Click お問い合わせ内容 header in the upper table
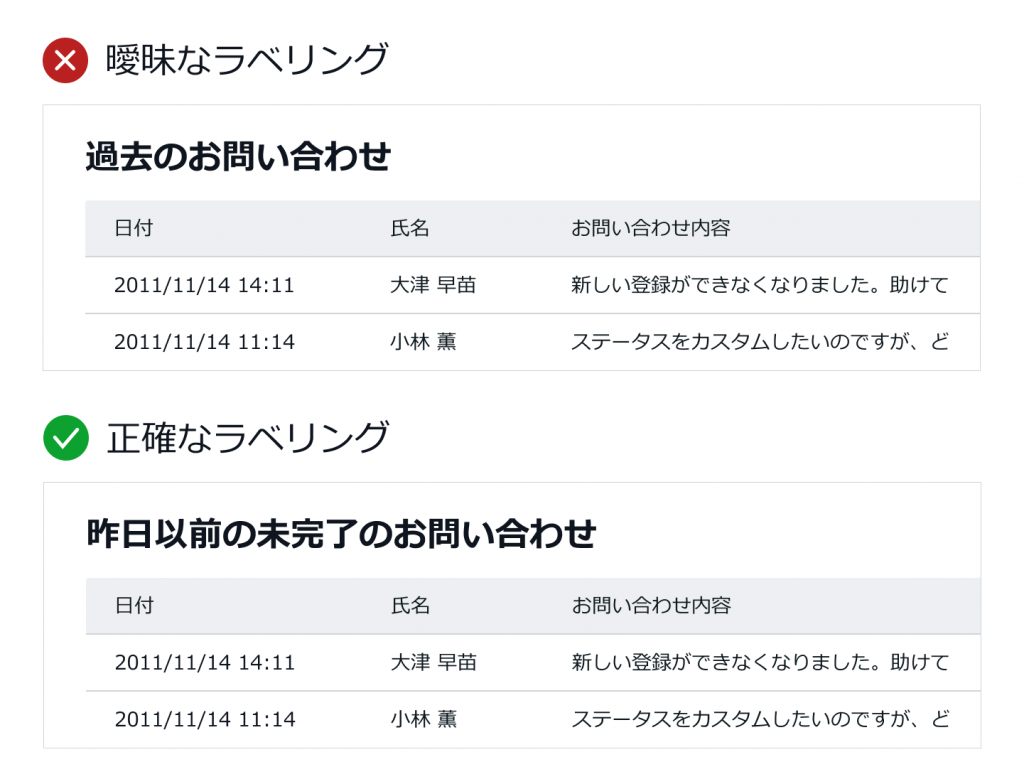 pos(650,228)
